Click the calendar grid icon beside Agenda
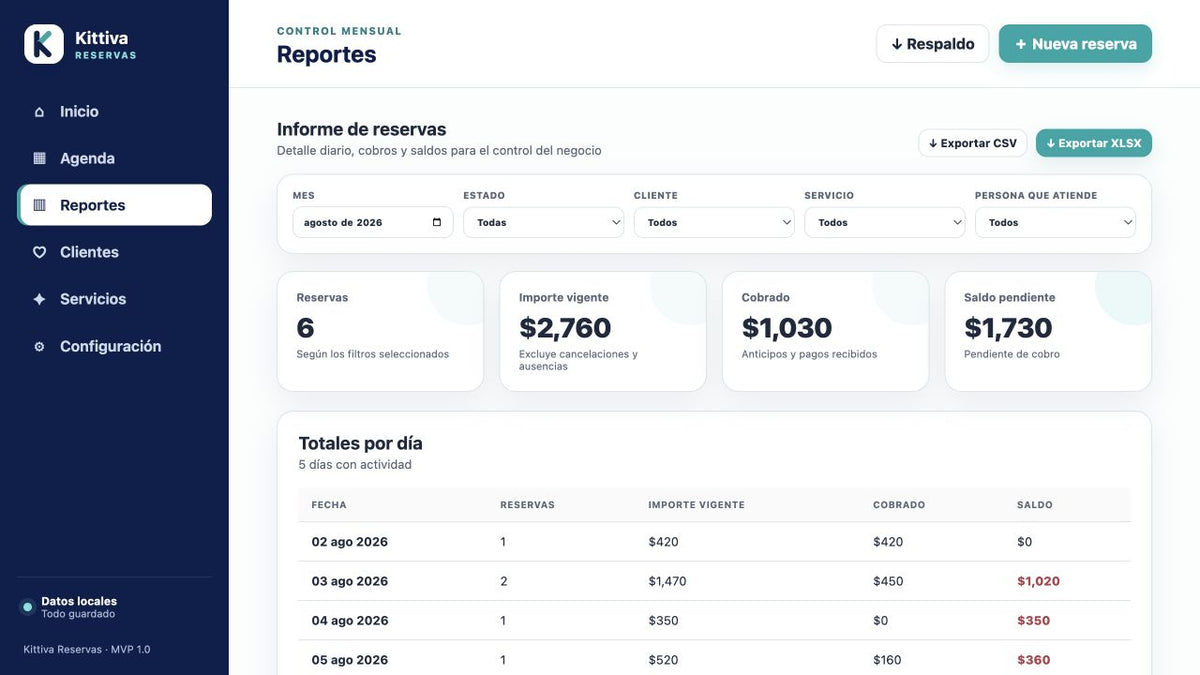The image size is (1200, 675). click(x=39, y=159)
